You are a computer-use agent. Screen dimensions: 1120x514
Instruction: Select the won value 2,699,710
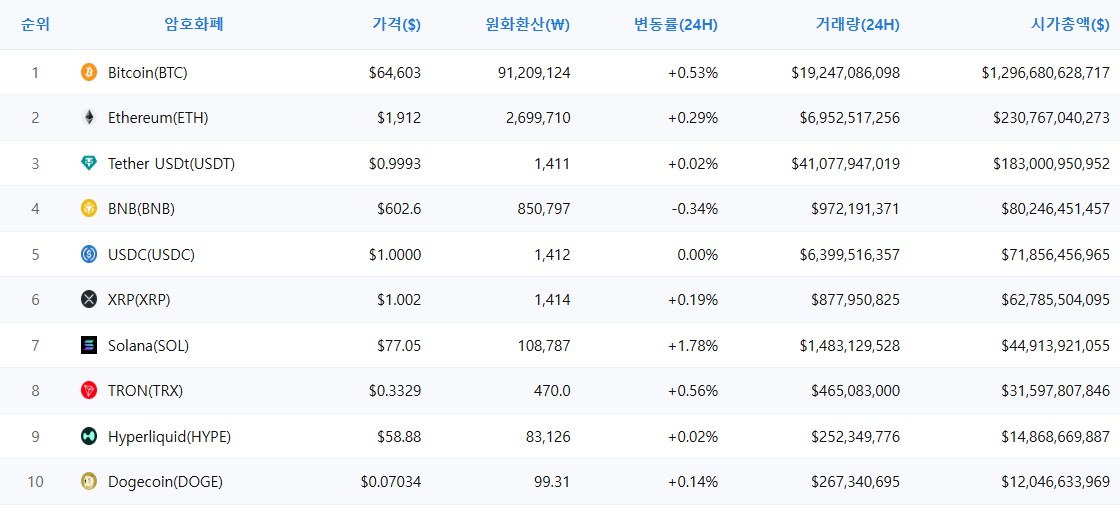pyautogui.click(x=539, y=118)
